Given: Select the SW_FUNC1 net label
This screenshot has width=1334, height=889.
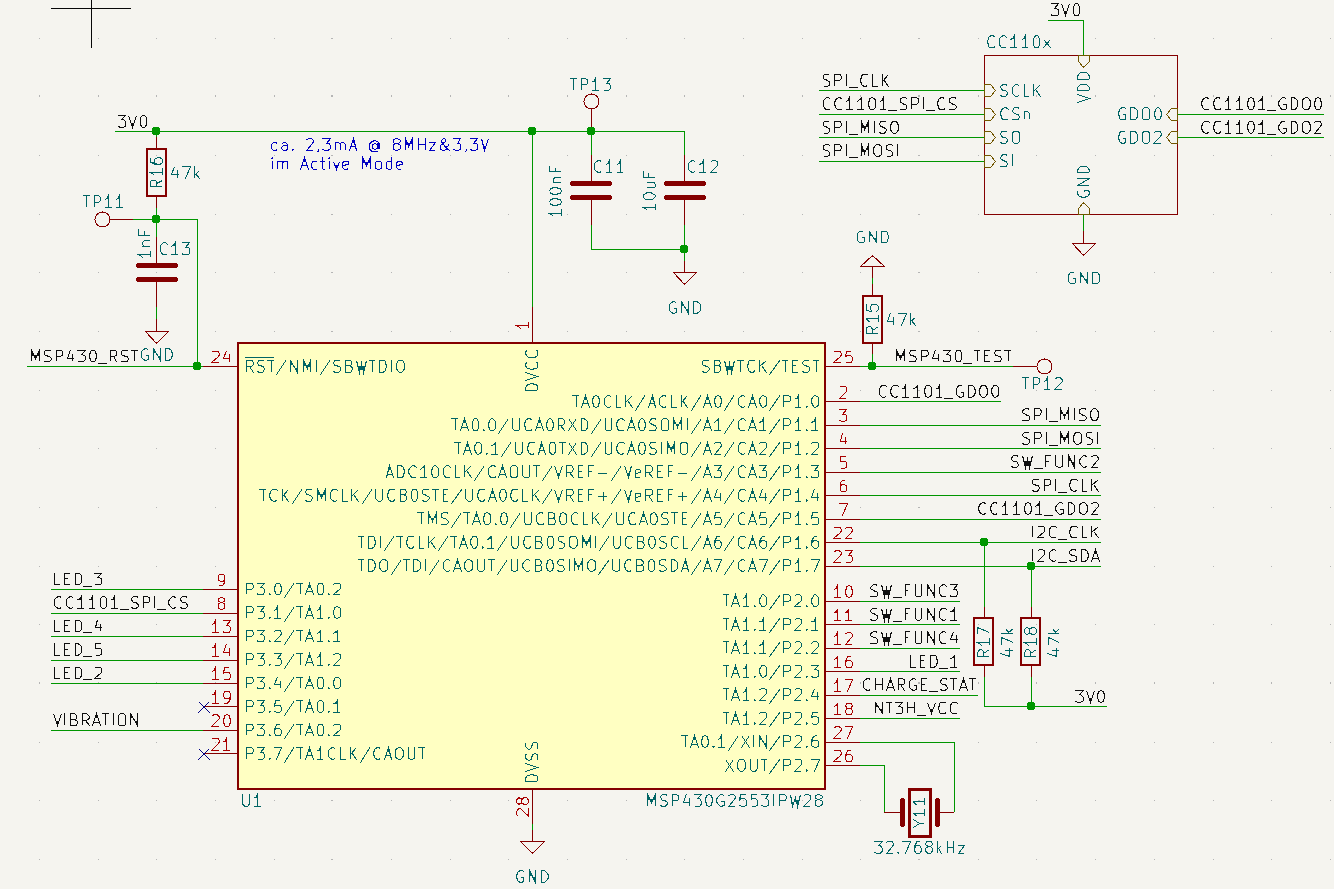Looking at the screenshot, I should [914, 614].
